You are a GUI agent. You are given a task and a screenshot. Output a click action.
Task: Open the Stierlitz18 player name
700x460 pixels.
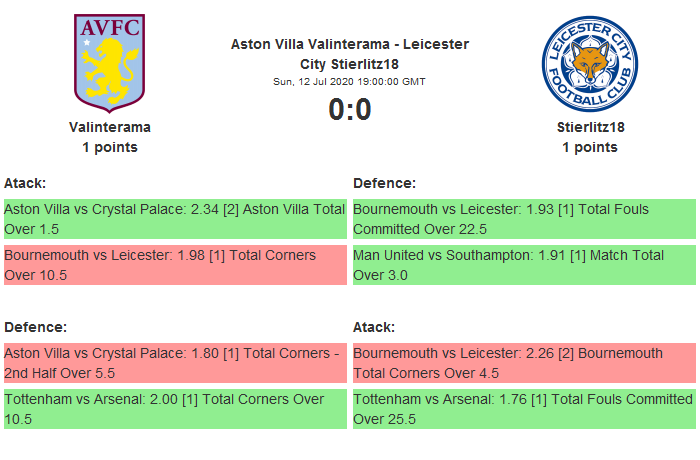(589, 127)
